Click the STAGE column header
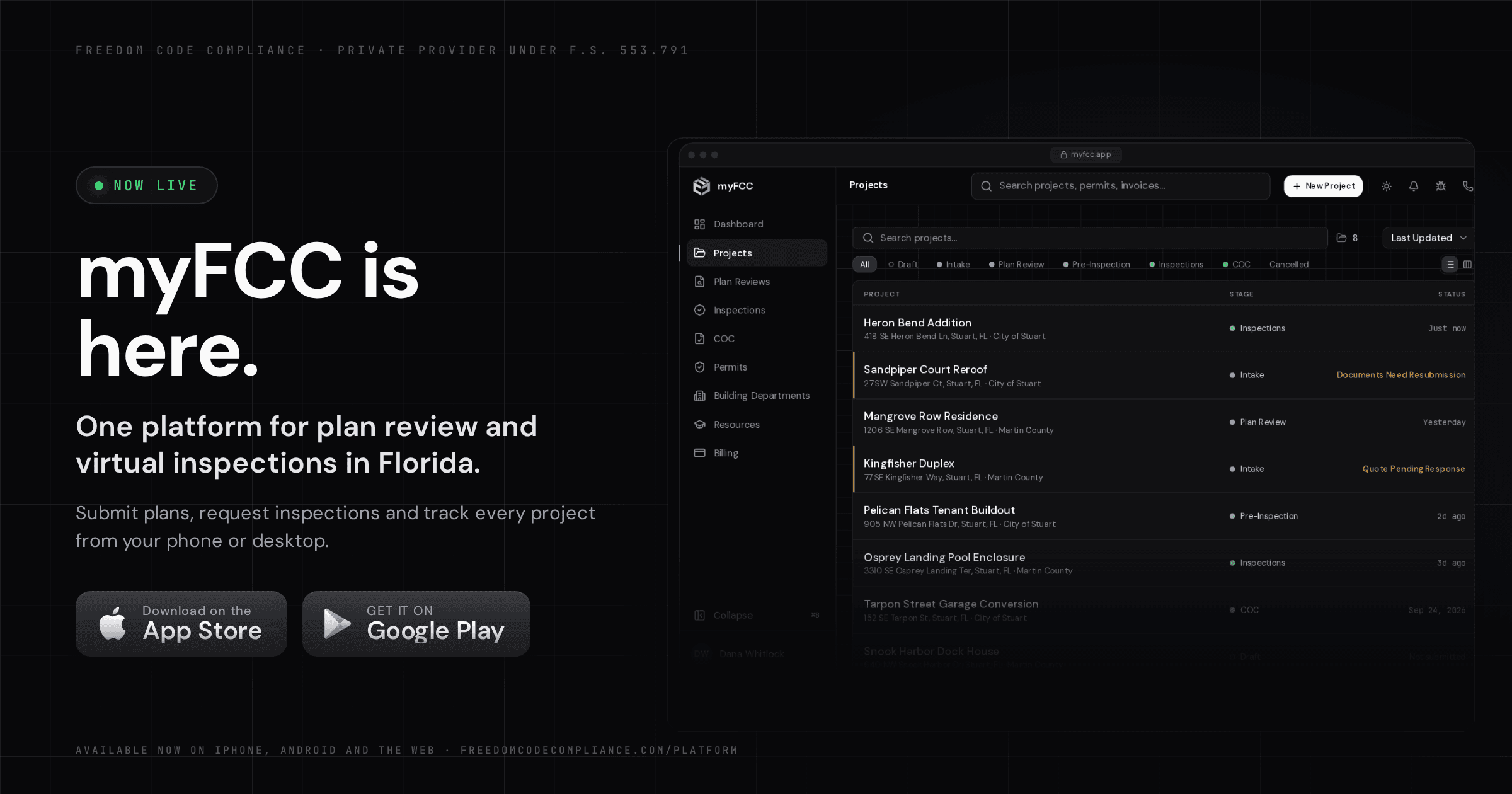 pyautogui.click(x=1241, y=294)
